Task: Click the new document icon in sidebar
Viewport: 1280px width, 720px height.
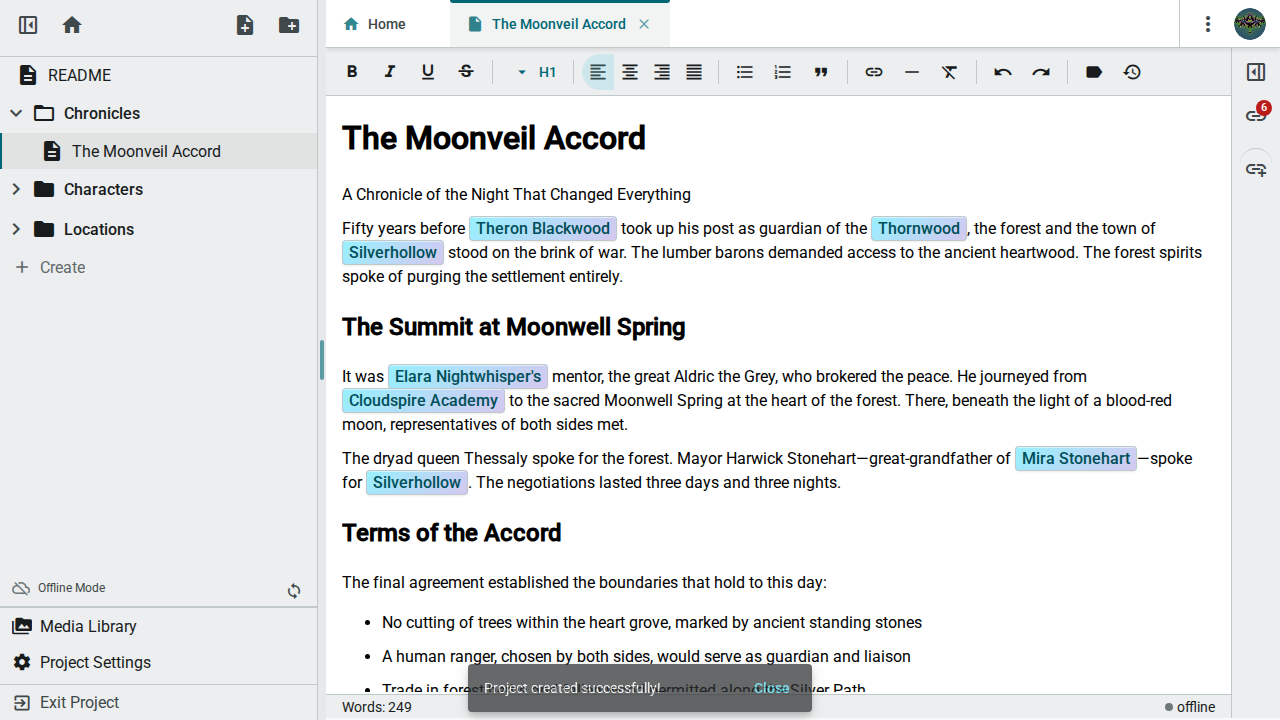Action: click(245, 25)
